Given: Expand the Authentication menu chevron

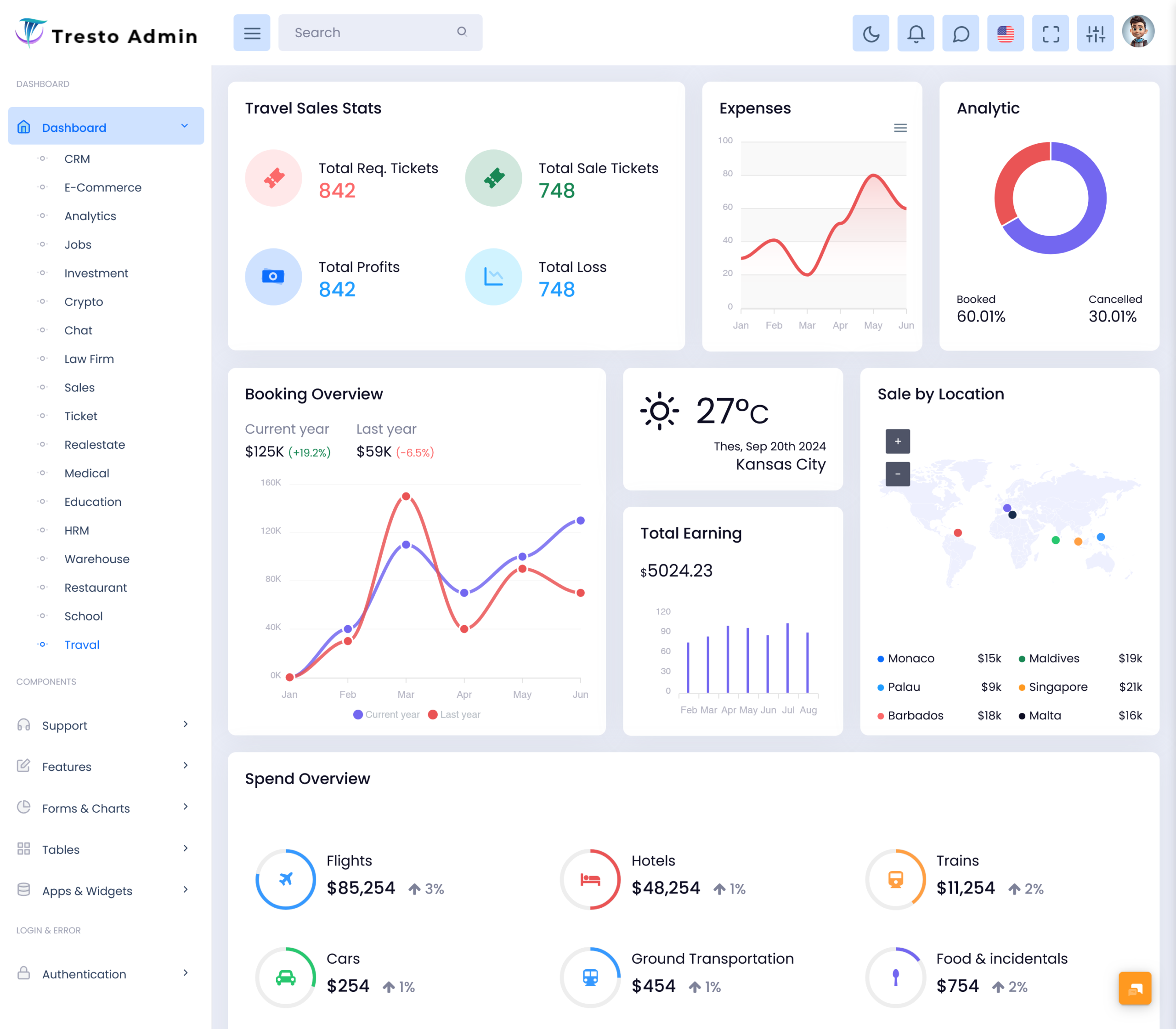Looking at the screenshot, I should [186, 973].
